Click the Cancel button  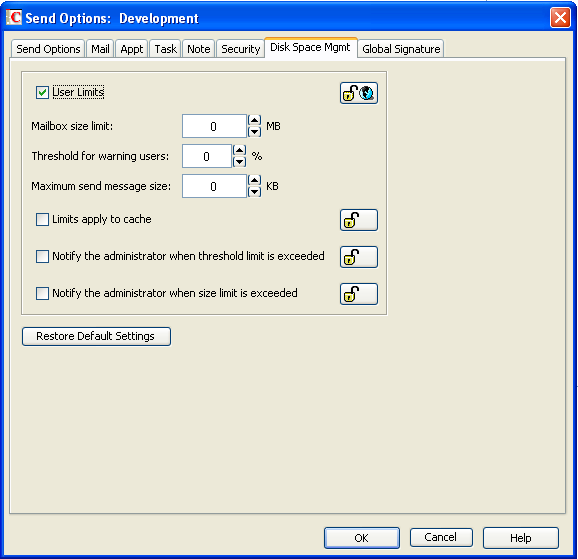pos(441,537)
